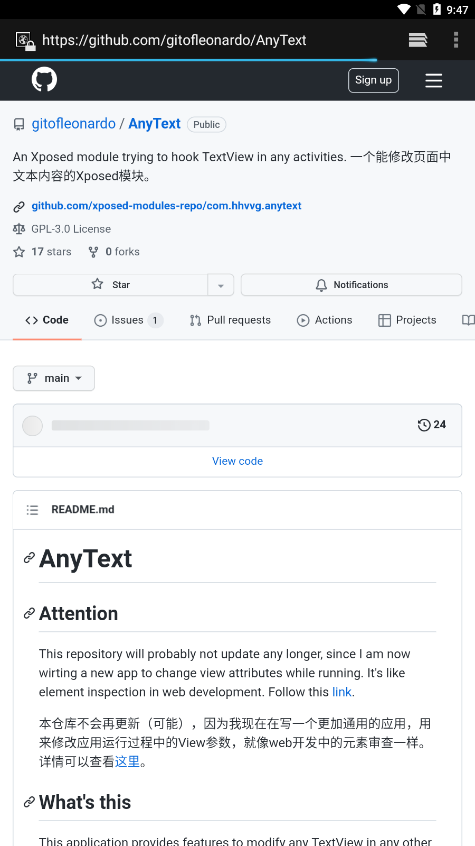Expand the Star lists dropdown arrow
Screen dimensions: 475x846
pos(220,285)
